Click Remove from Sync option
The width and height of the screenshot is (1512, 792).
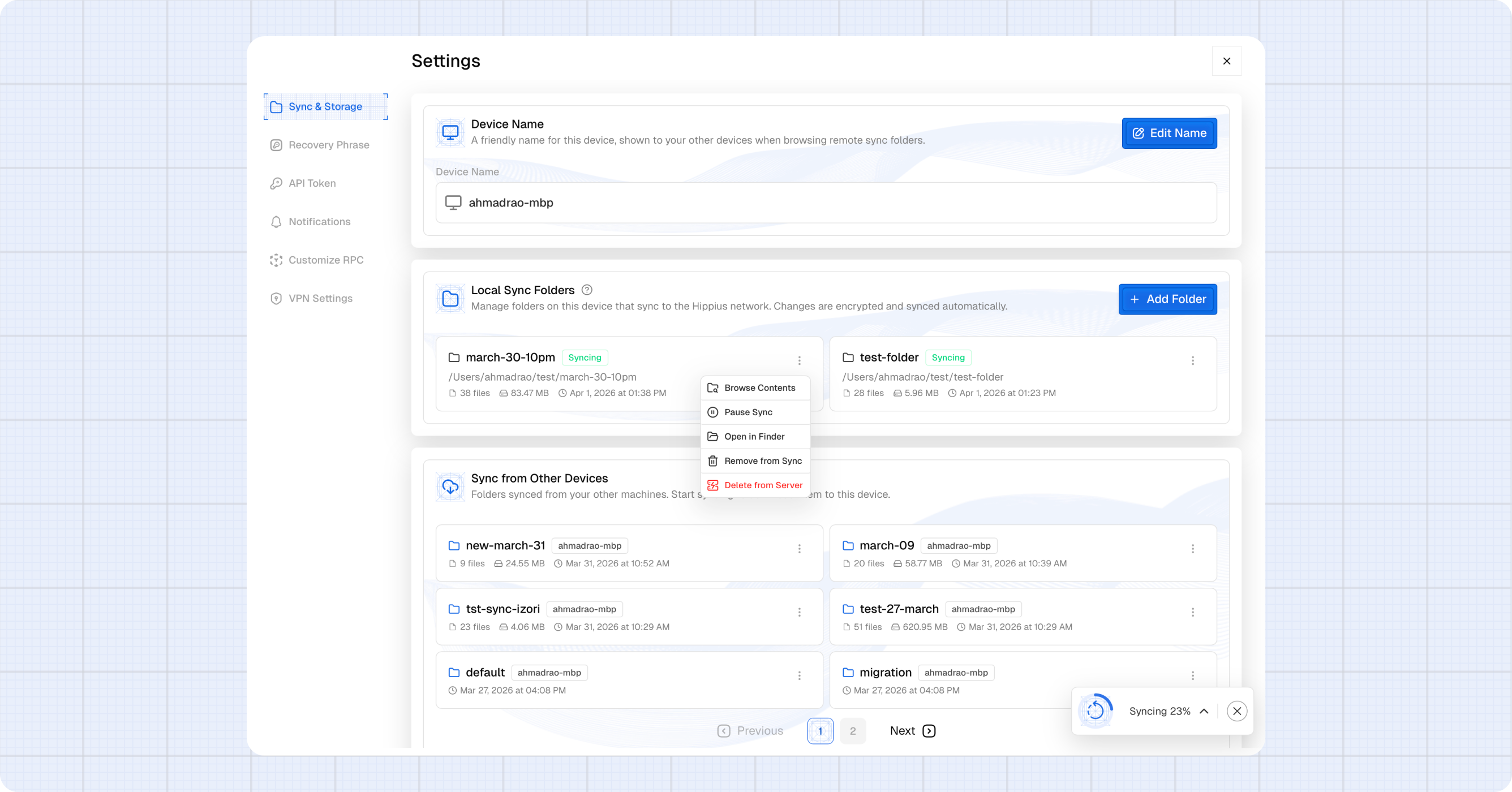762,461
